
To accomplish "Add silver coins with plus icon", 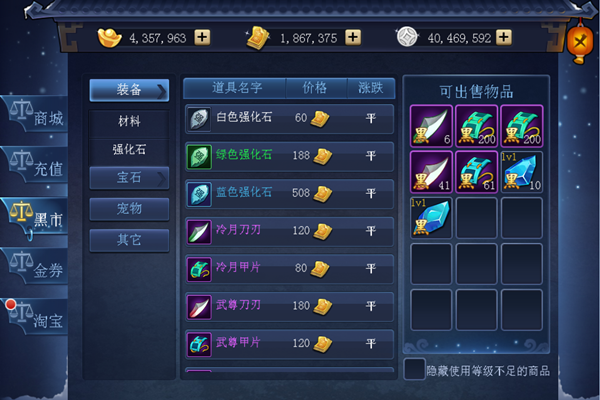I will [x=504, y=38].
